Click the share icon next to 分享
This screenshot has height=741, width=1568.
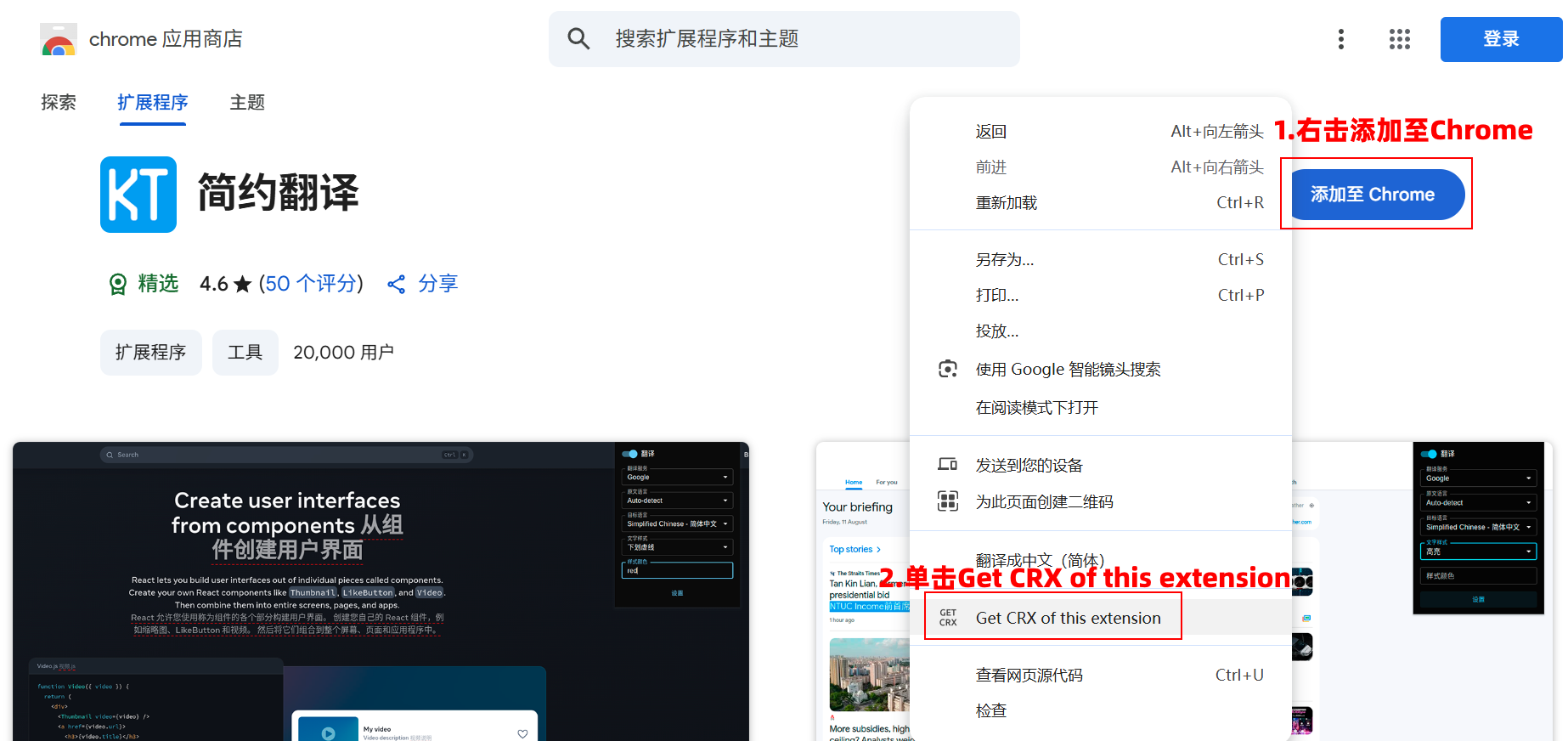[x=396, y=284]
